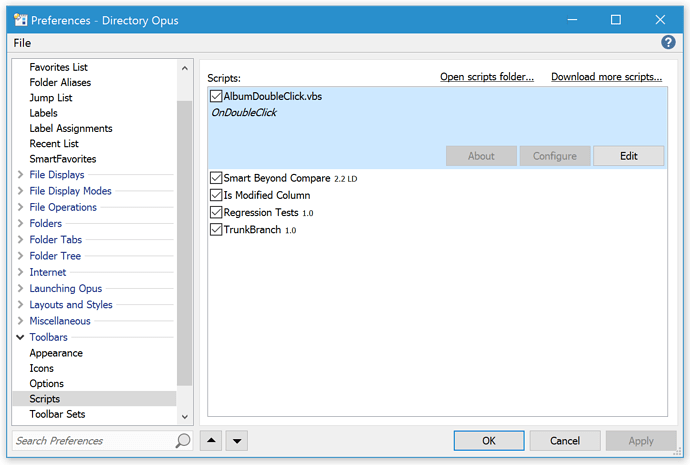Open the Appearance page under Toolbars
Screen dimensions: 690x465
[x=56, y=353]
